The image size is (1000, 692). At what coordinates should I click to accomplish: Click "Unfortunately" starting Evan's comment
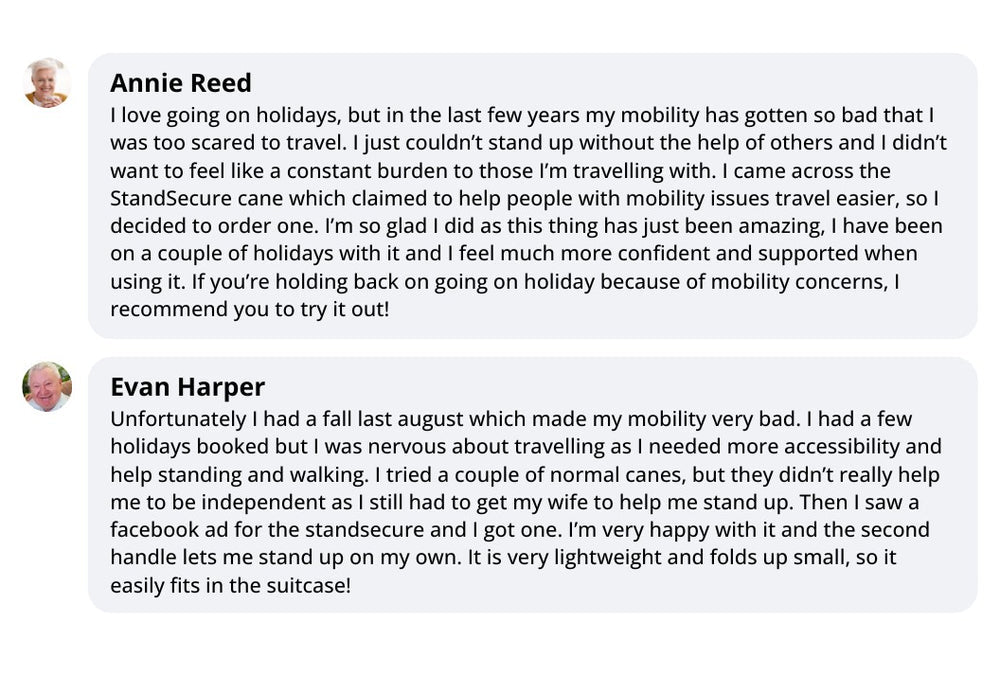tap(178, 419)
